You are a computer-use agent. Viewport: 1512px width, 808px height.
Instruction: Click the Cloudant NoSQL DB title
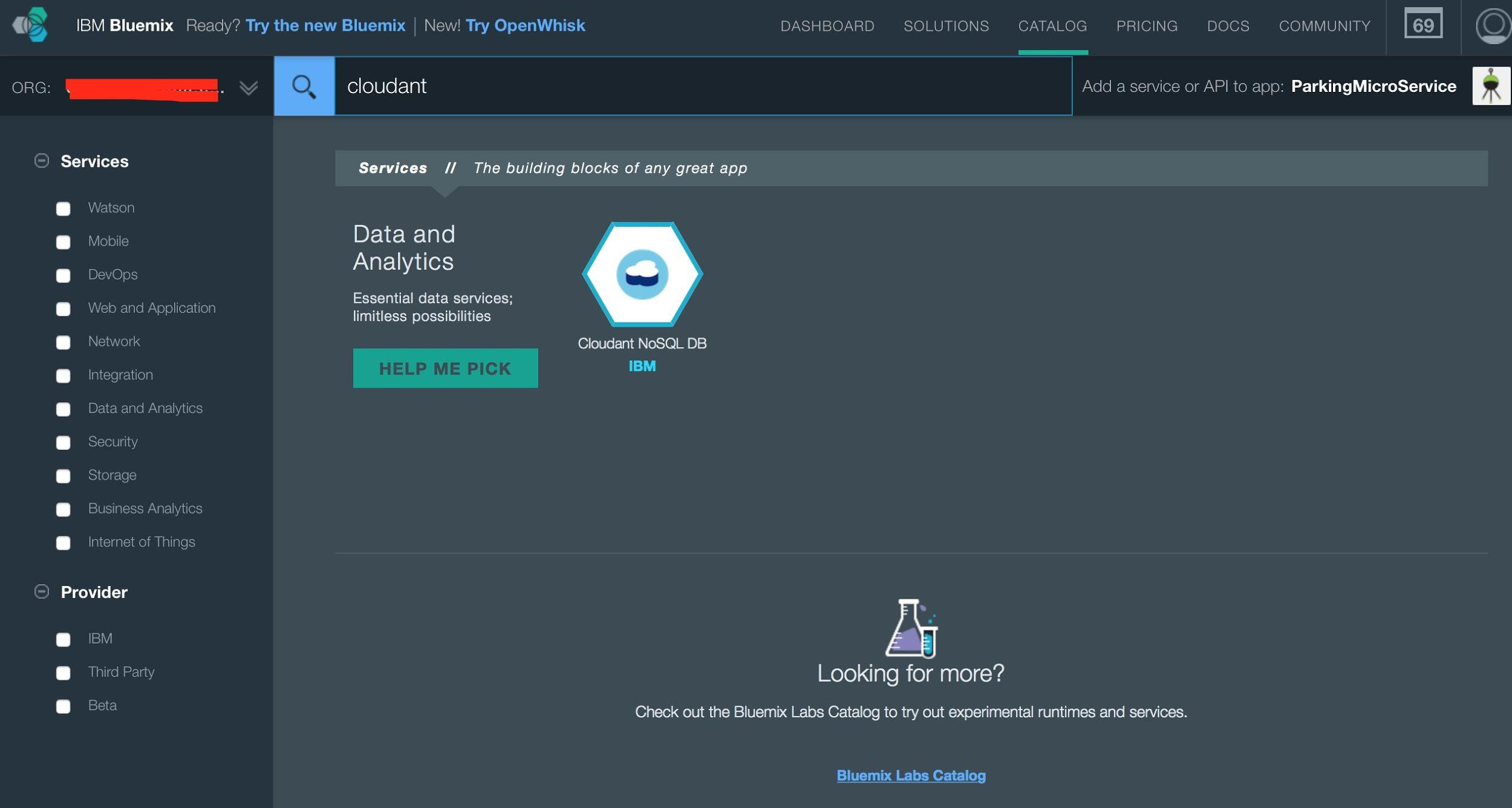(642, 343)
